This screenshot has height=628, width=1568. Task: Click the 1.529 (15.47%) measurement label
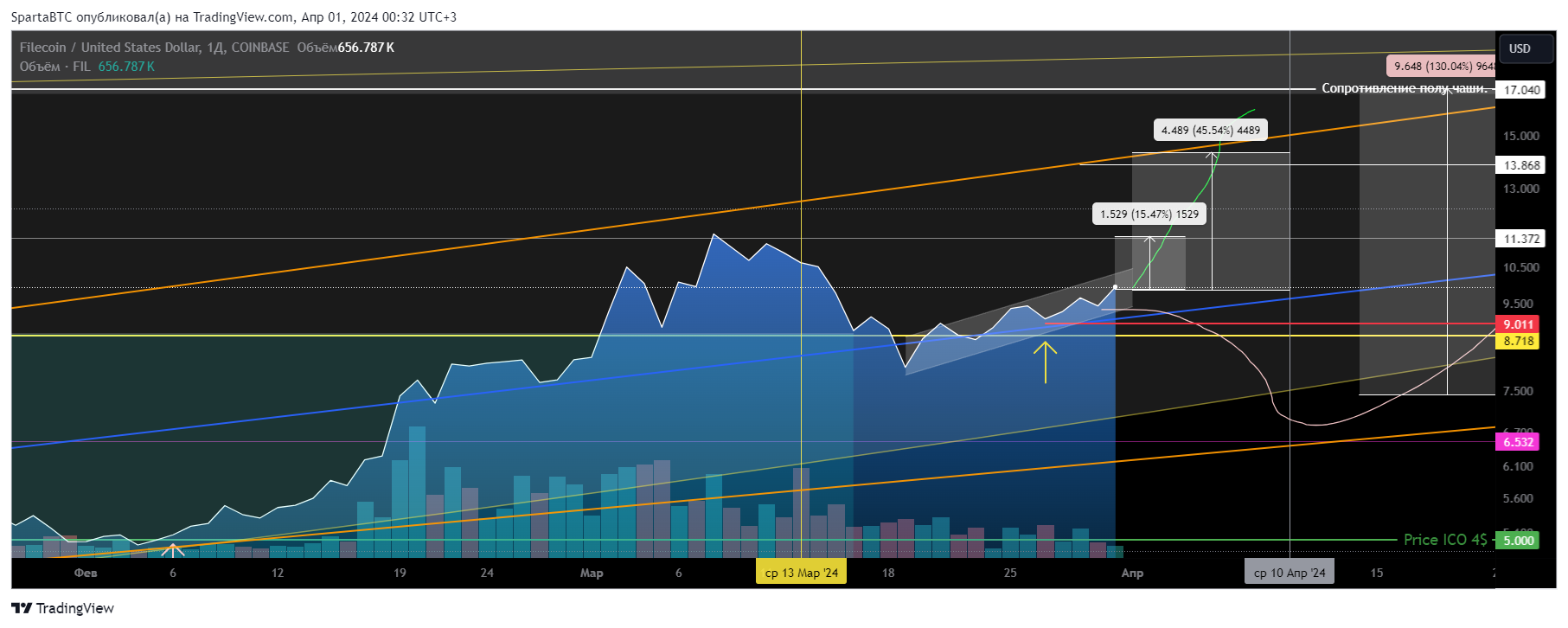[x=1149, y=215]
